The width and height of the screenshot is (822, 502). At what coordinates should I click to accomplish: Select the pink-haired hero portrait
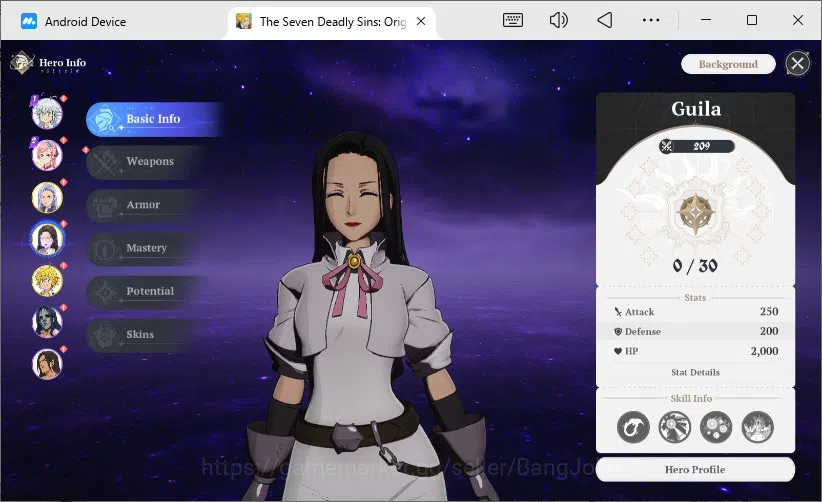pos(47,155)
